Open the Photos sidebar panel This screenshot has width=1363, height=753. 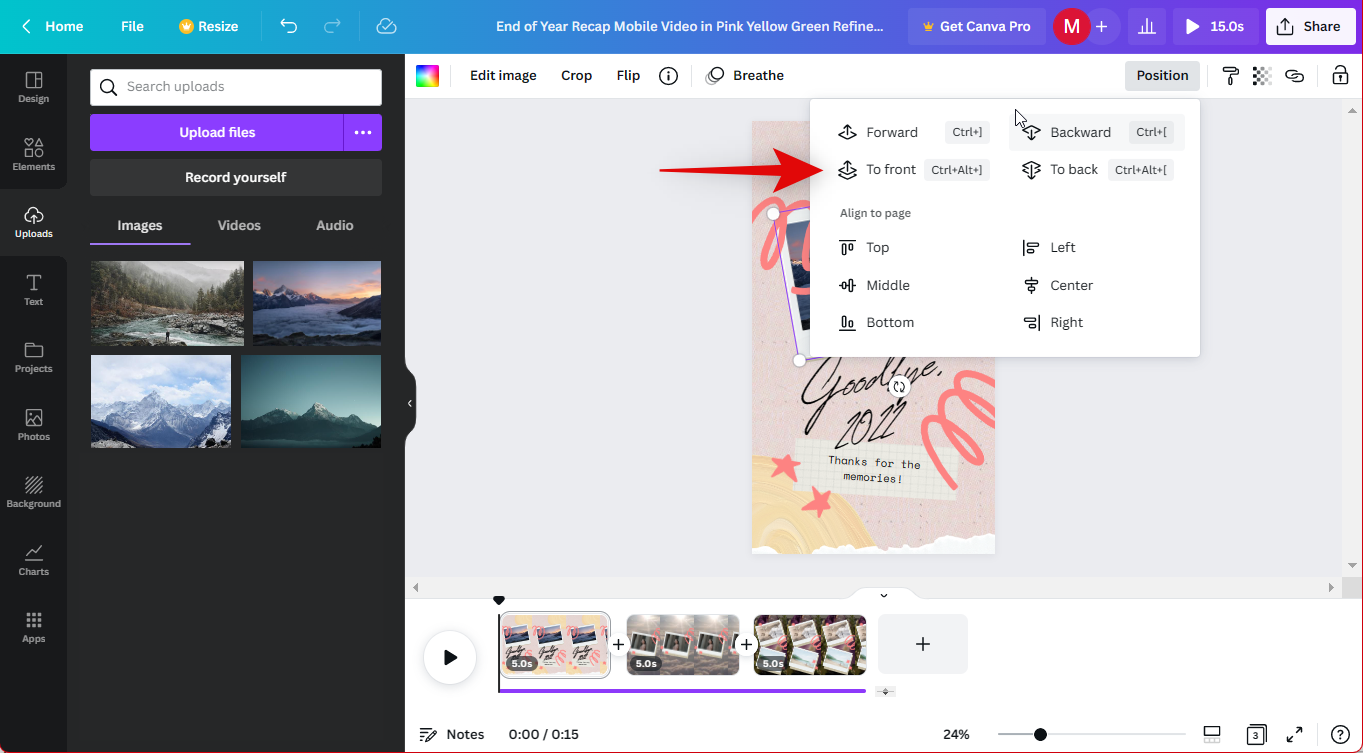[x=33, y=424]
